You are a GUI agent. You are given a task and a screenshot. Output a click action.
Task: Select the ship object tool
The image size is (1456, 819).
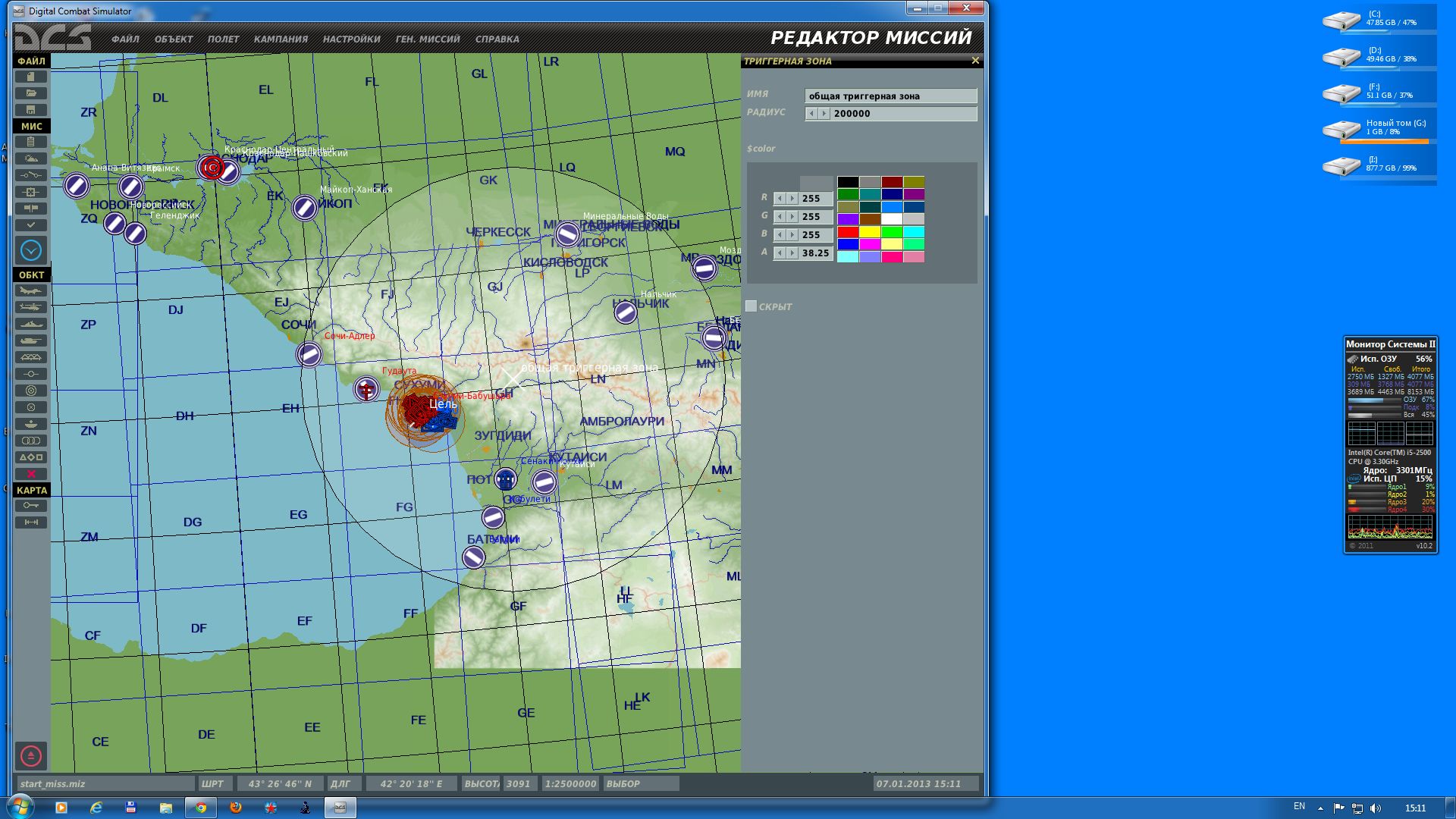tap(31, 325)
